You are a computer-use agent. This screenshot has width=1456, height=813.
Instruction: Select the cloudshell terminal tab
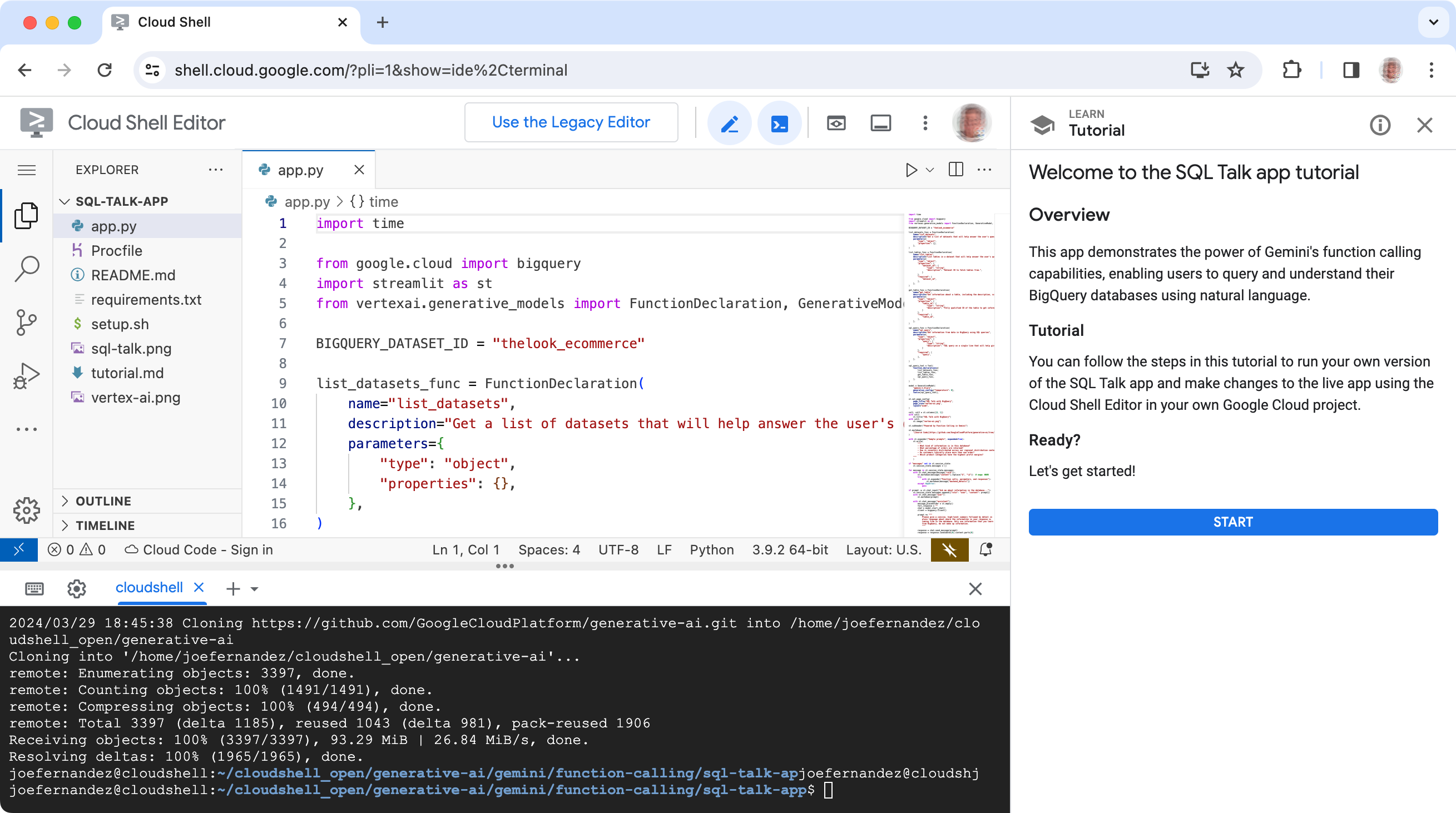coord(150,587)
